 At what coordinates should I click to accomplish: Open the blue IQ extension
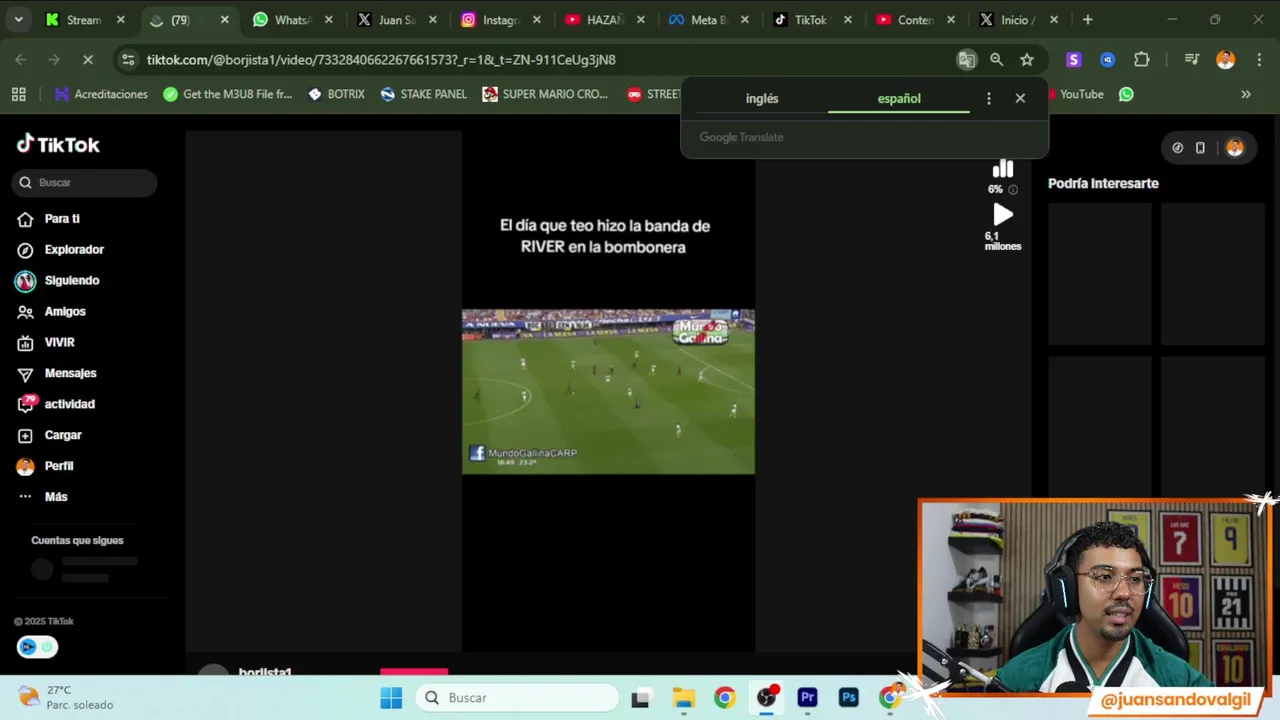[1107, 60]
